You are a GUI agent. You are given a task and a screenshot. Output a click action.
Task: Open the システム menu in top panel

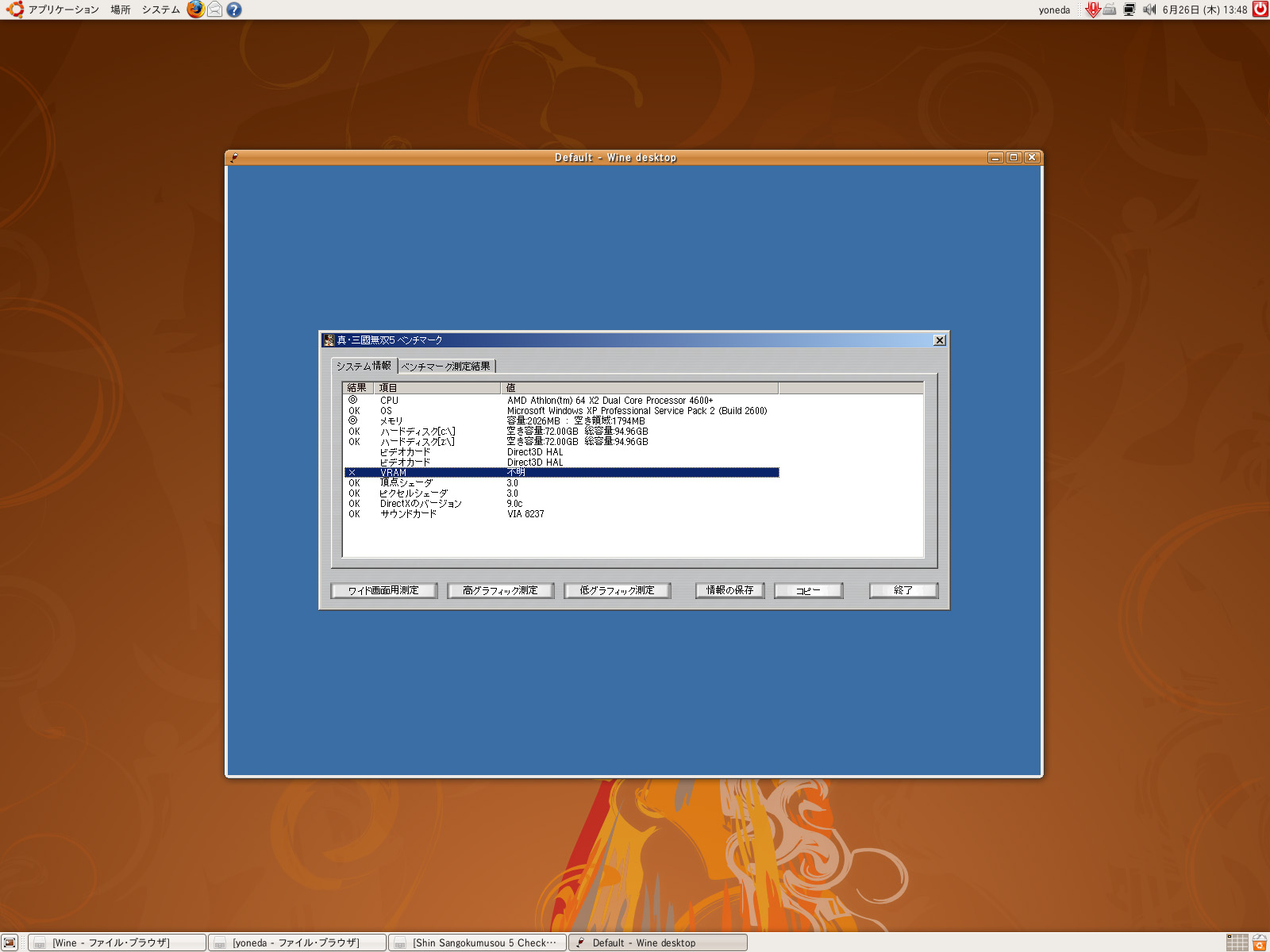[160, 10]
